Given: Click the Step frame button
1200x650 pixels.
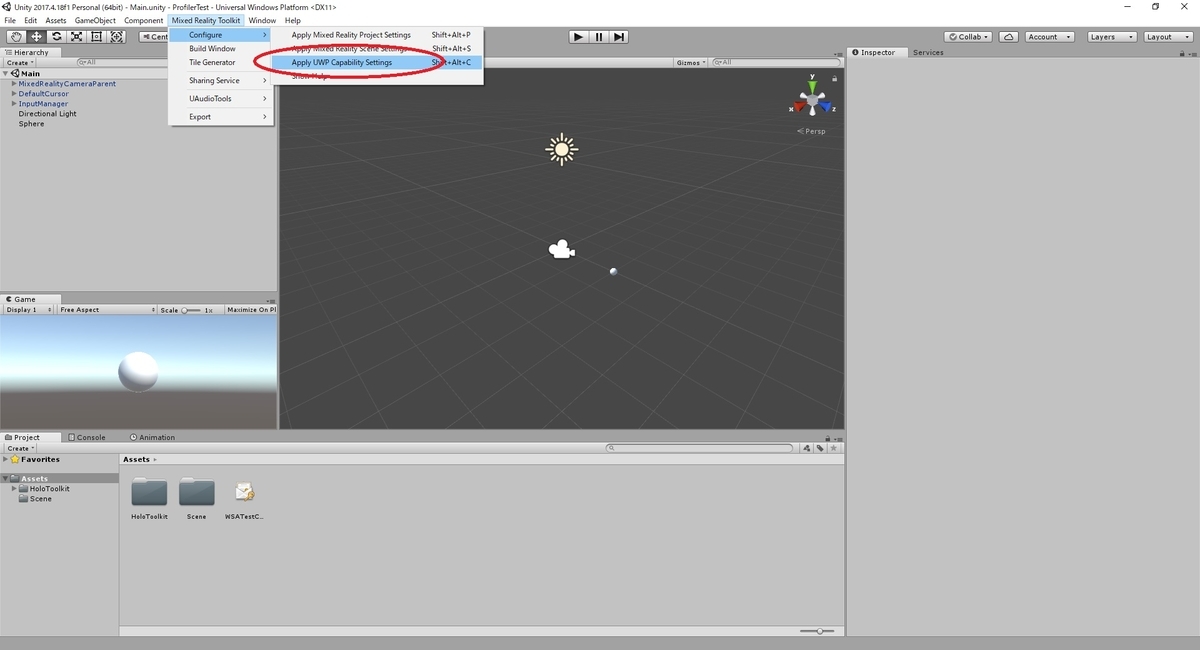Looking at the screenshot, I should click(x=619, y=37).
